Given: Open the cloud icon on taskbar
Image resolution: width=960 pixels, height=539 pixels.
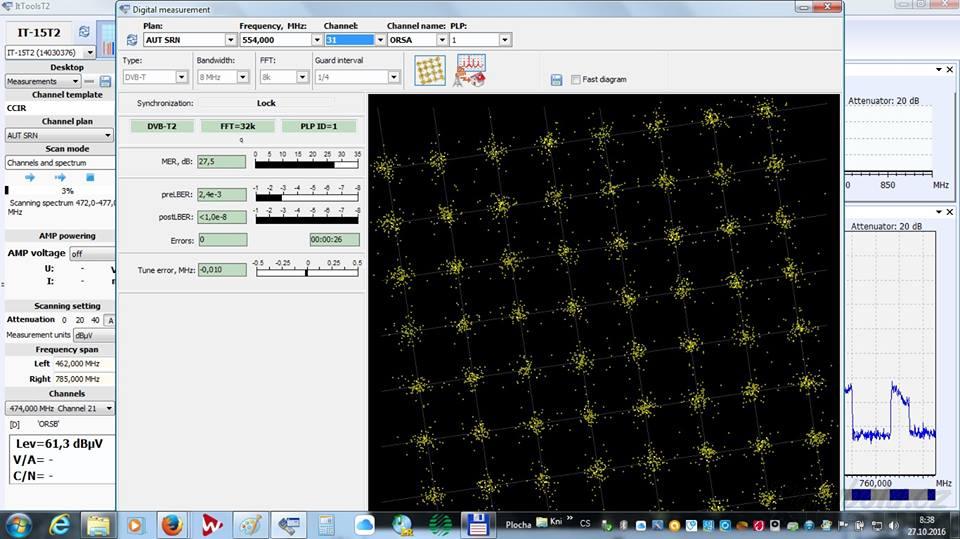Looking at the screenshot, I should pyautogui.click(x=364, y=526).
